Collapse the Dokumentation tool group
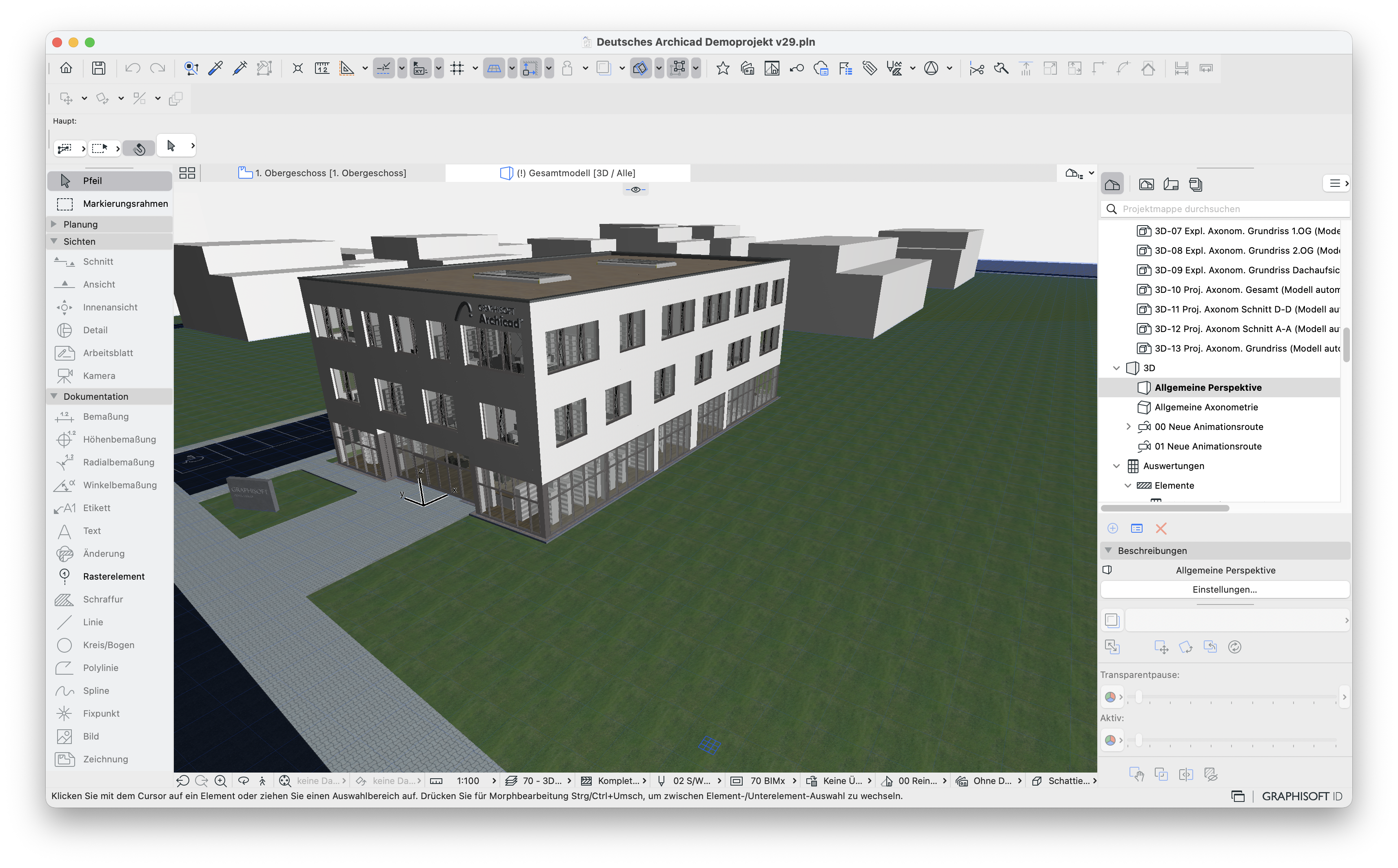Image resolution: width=1398 pixels, height=868 pixels. click(54, 396)
